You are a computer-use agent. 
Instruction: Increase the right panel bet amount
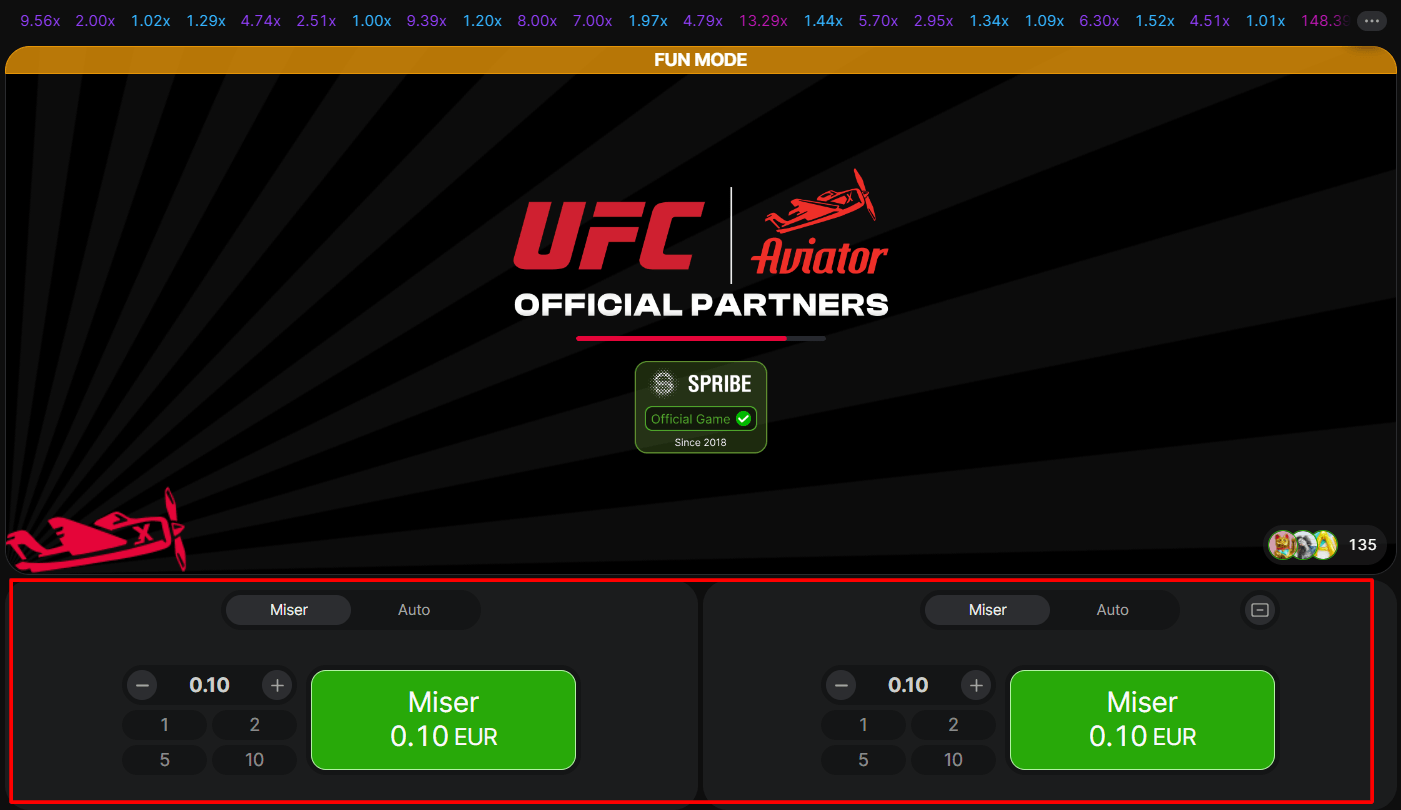coord(976,685)
